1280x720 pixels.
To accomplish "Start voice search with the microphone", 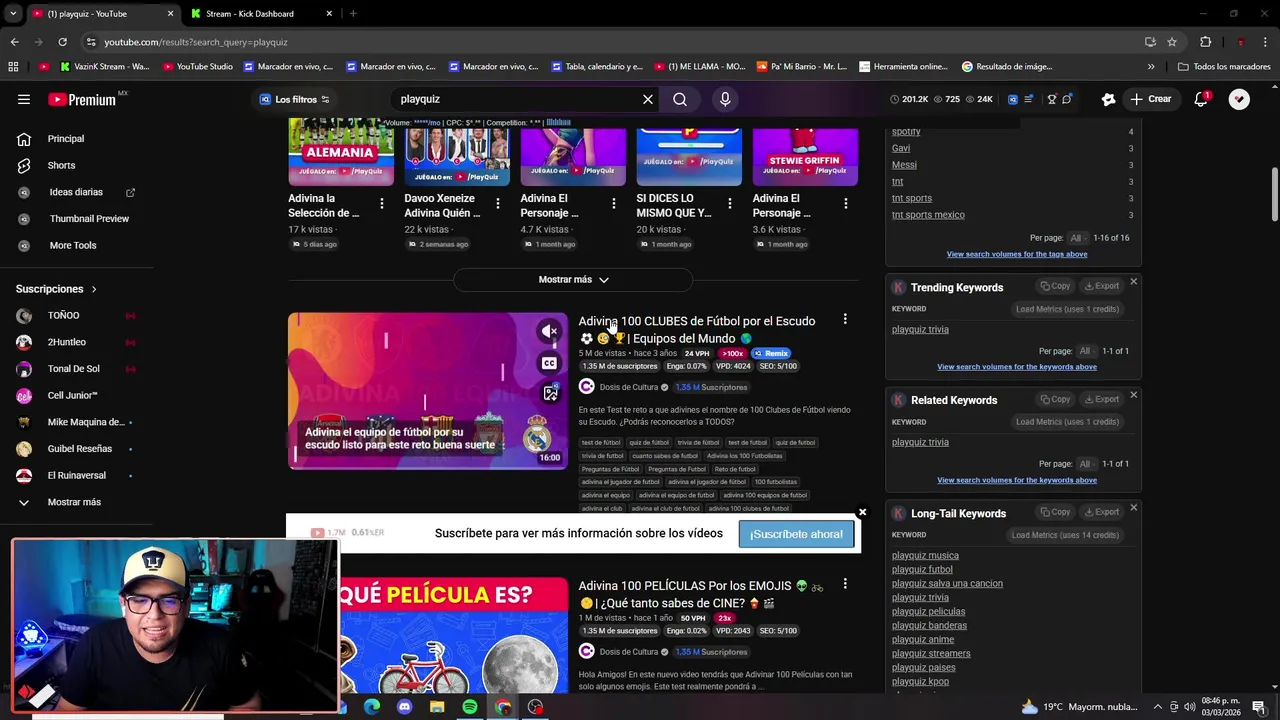I will point(725,99).
